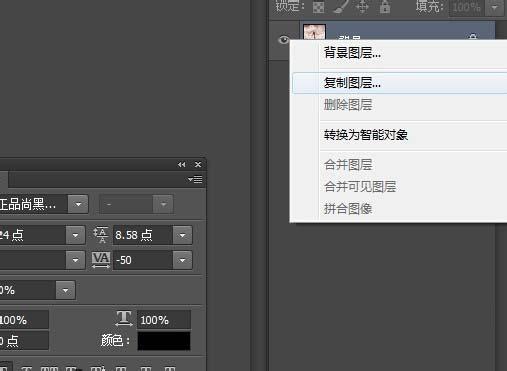Click the baseline shift 0 点 field
507x371 pixels.
[x=24, y=341]
